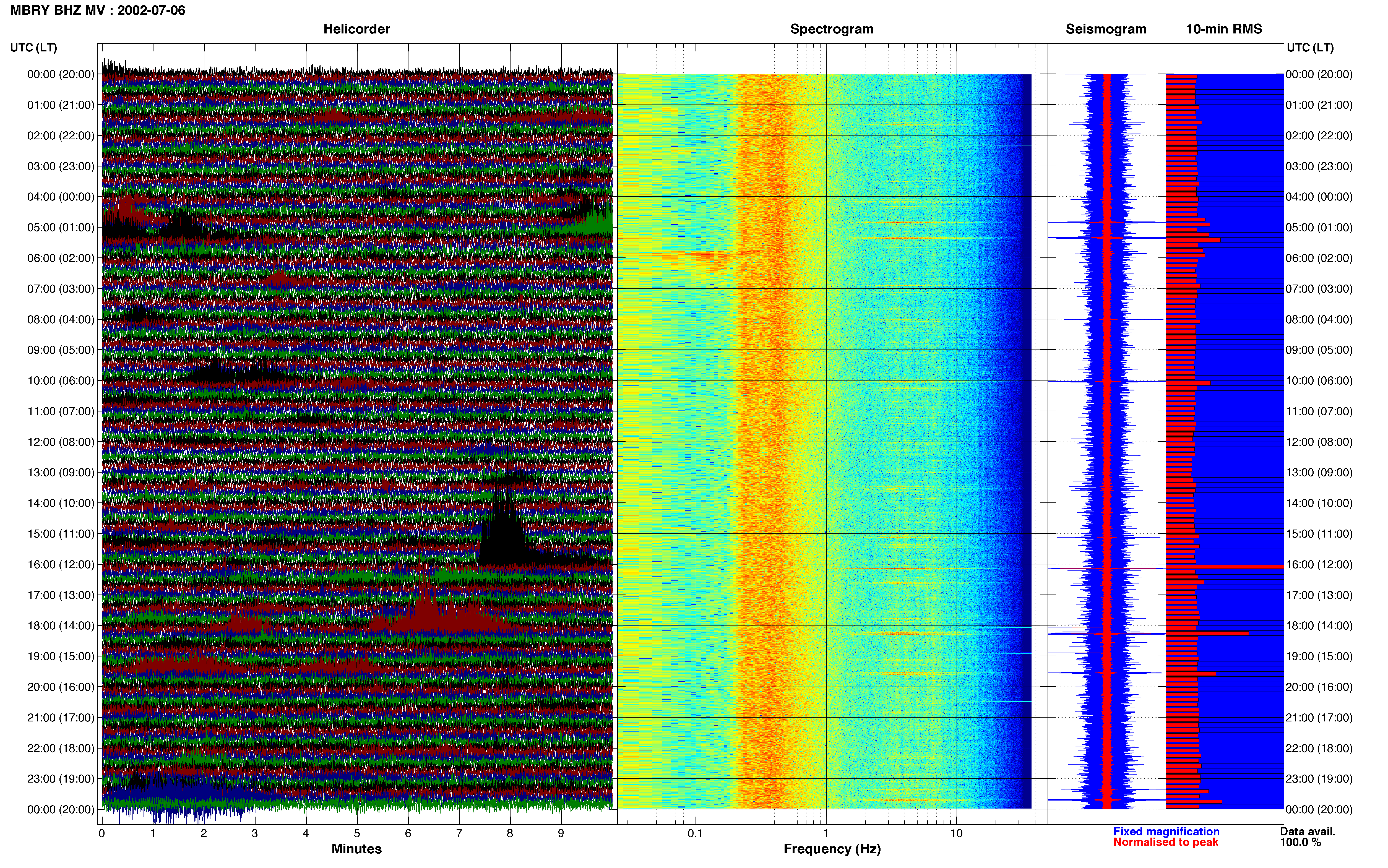Click the title 'MBRY BHZ MV : 2002-07-06'
1388x868 pixels.
coord(98,10)
